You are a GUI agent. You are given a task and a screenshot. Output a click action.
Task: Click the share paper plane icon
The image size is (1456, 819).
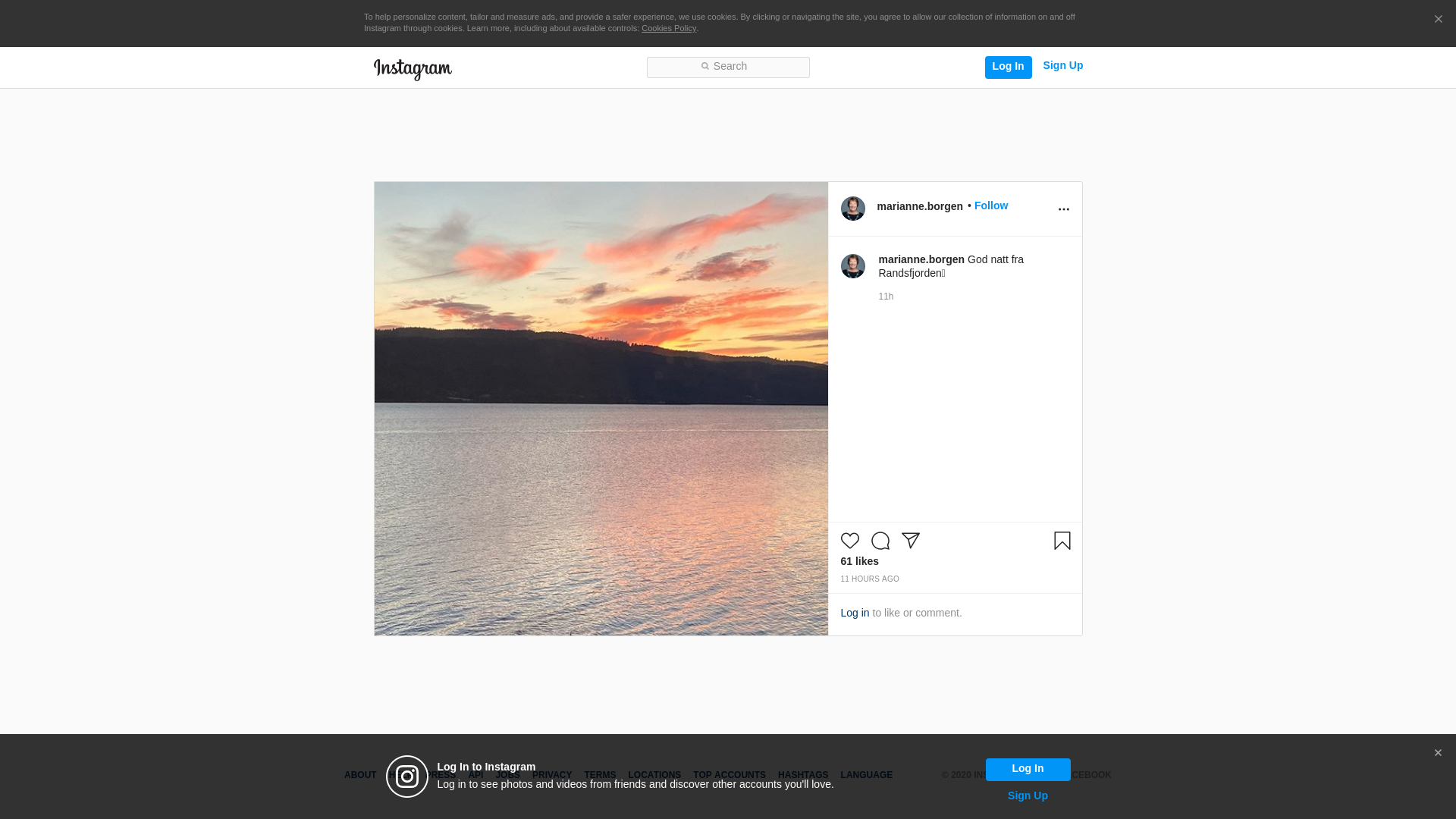pyautogui.click(x=910, y=541)
